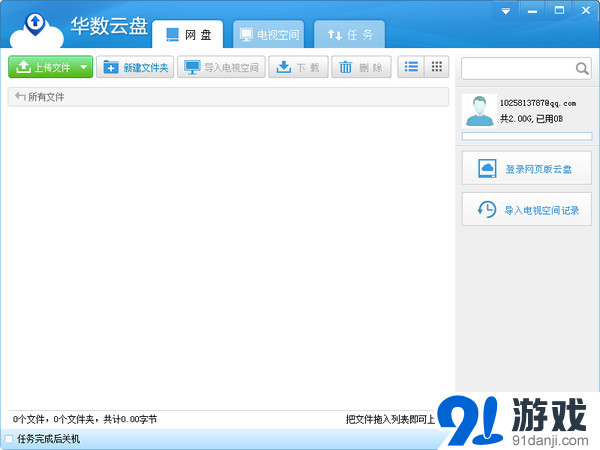
Task: Click the green 上传文件 upload button
Action: pos(51,67)
